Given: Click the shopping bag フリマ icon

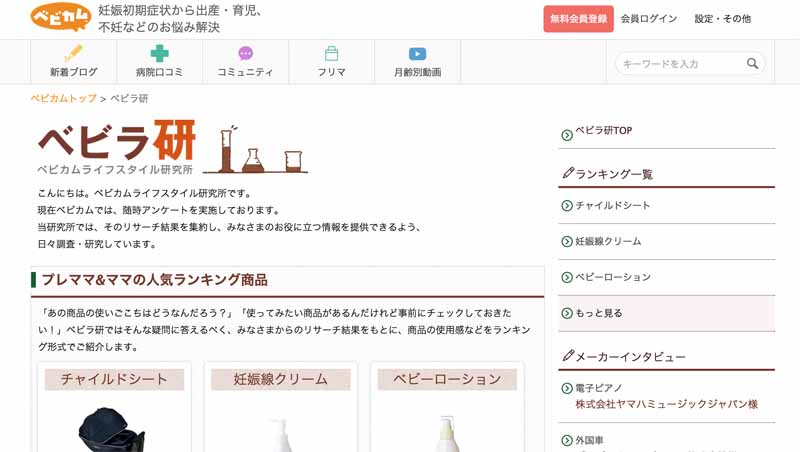Looking at the screenshot, I should coord(332,53).
